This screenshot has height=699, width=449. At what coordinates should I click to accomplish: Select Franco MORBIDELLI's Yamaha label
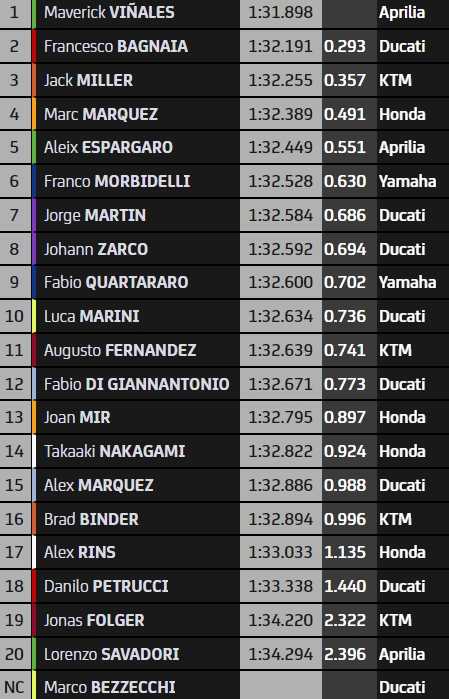408,181
